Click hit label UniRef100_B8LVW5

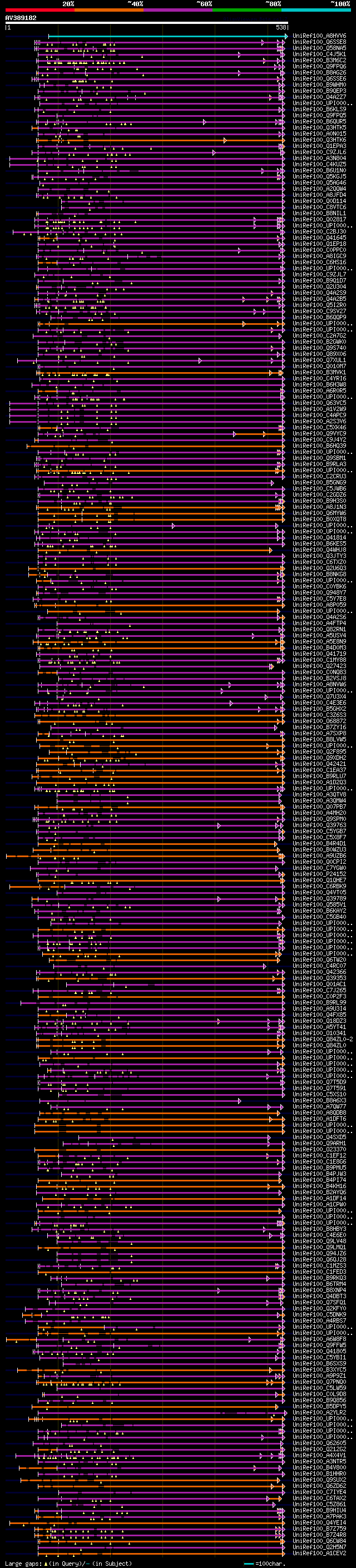(x=319, y=740)
